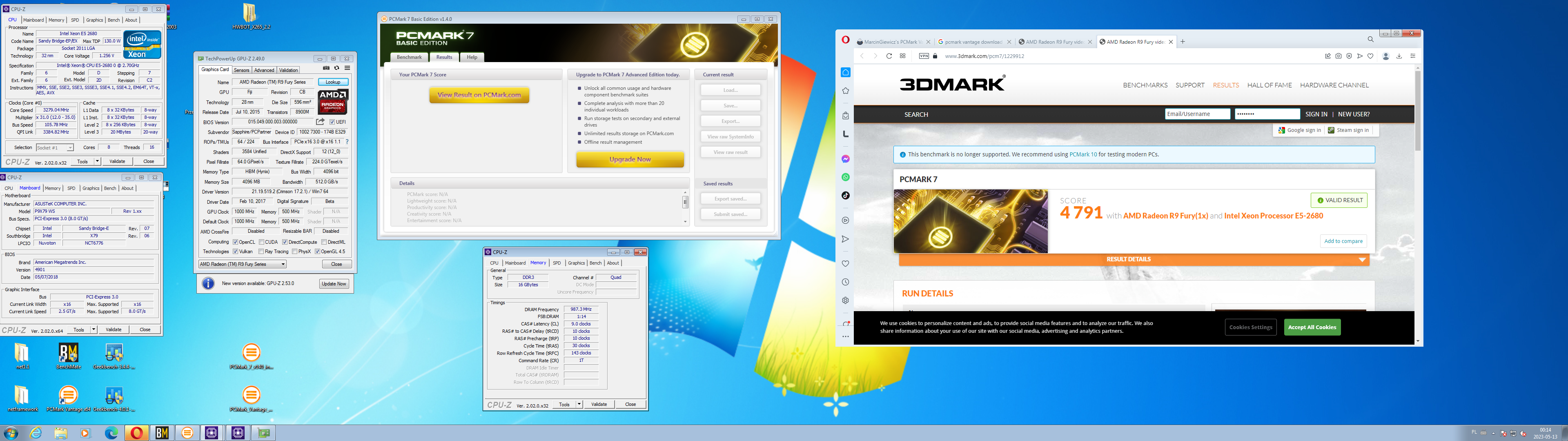The height and width of the screenshot is (441, 1568).
Task: Toggle the CUDA checkbox
Action: (262, 243)
